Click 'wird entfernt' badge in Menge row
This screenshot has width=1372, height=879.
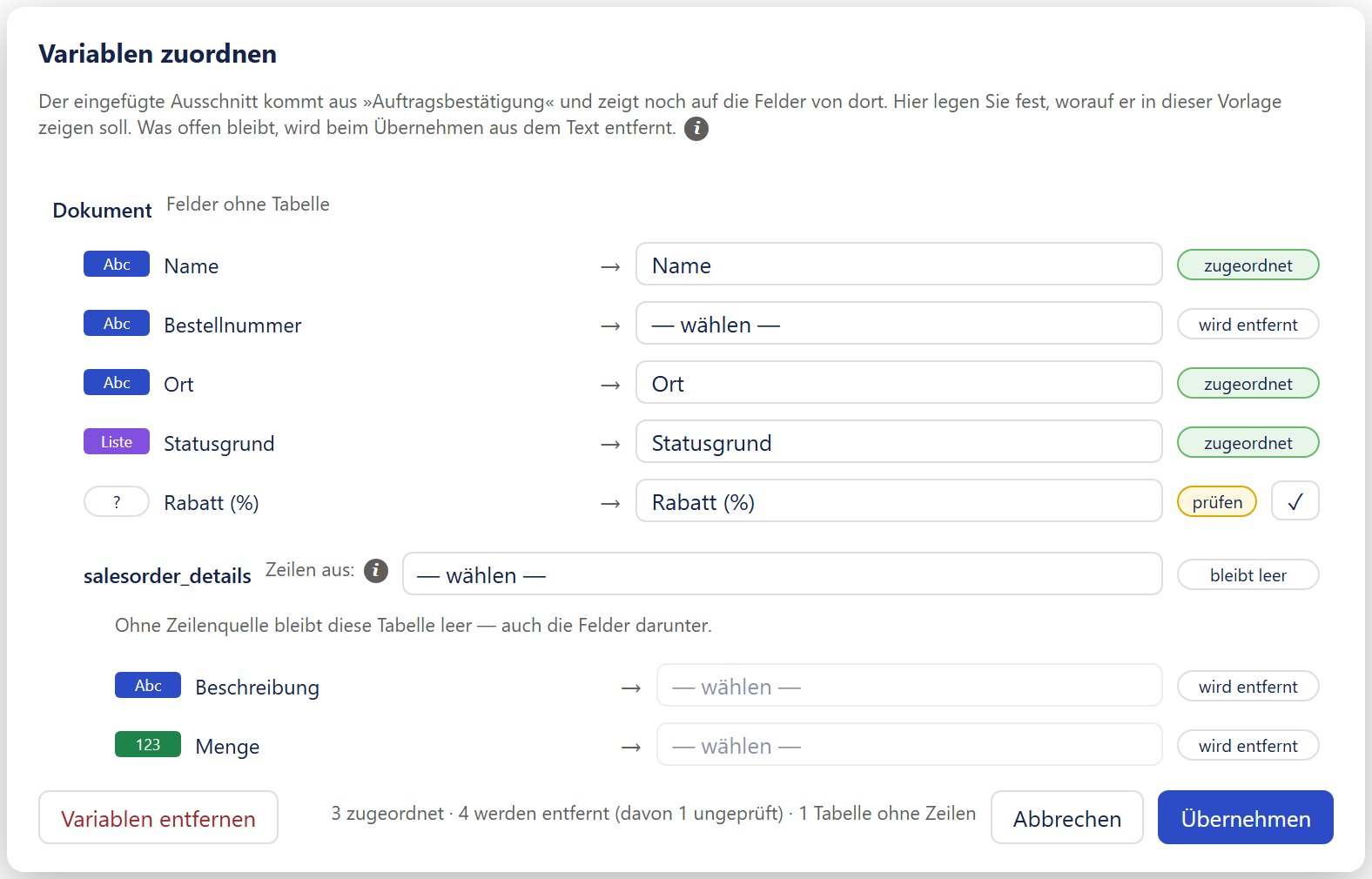[1248, 746]
